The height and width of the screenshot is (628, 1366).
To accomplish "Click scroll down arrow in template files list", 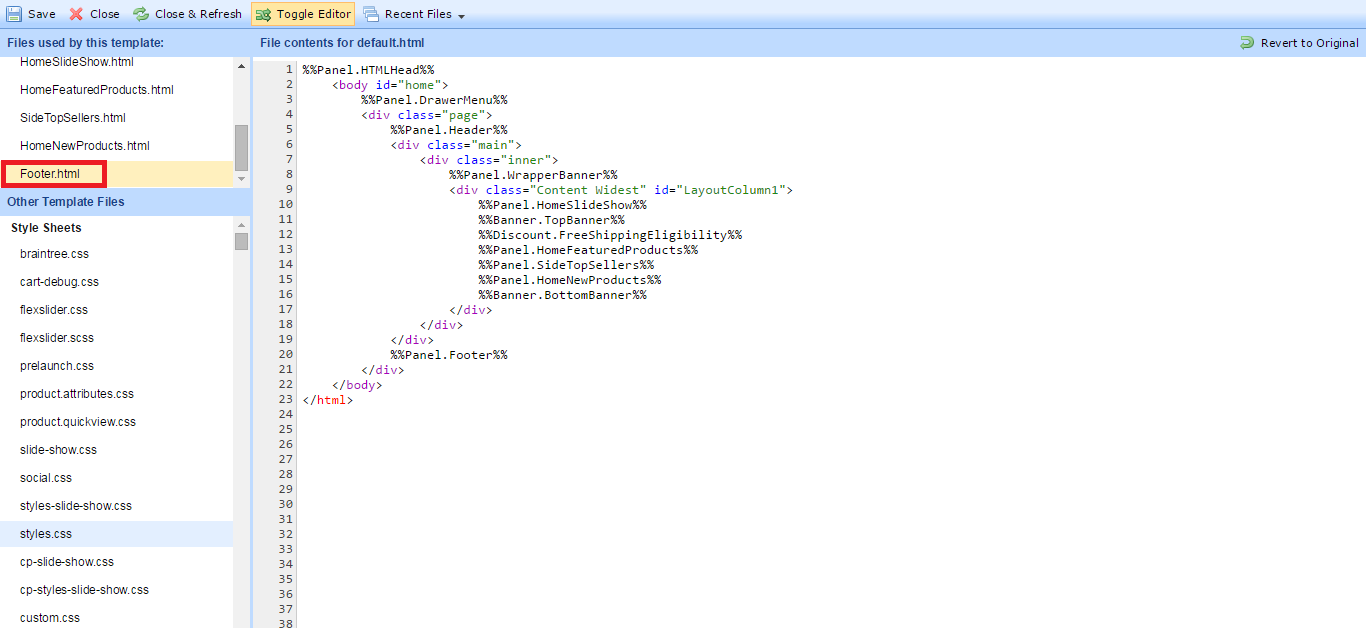I will point(241,179).
